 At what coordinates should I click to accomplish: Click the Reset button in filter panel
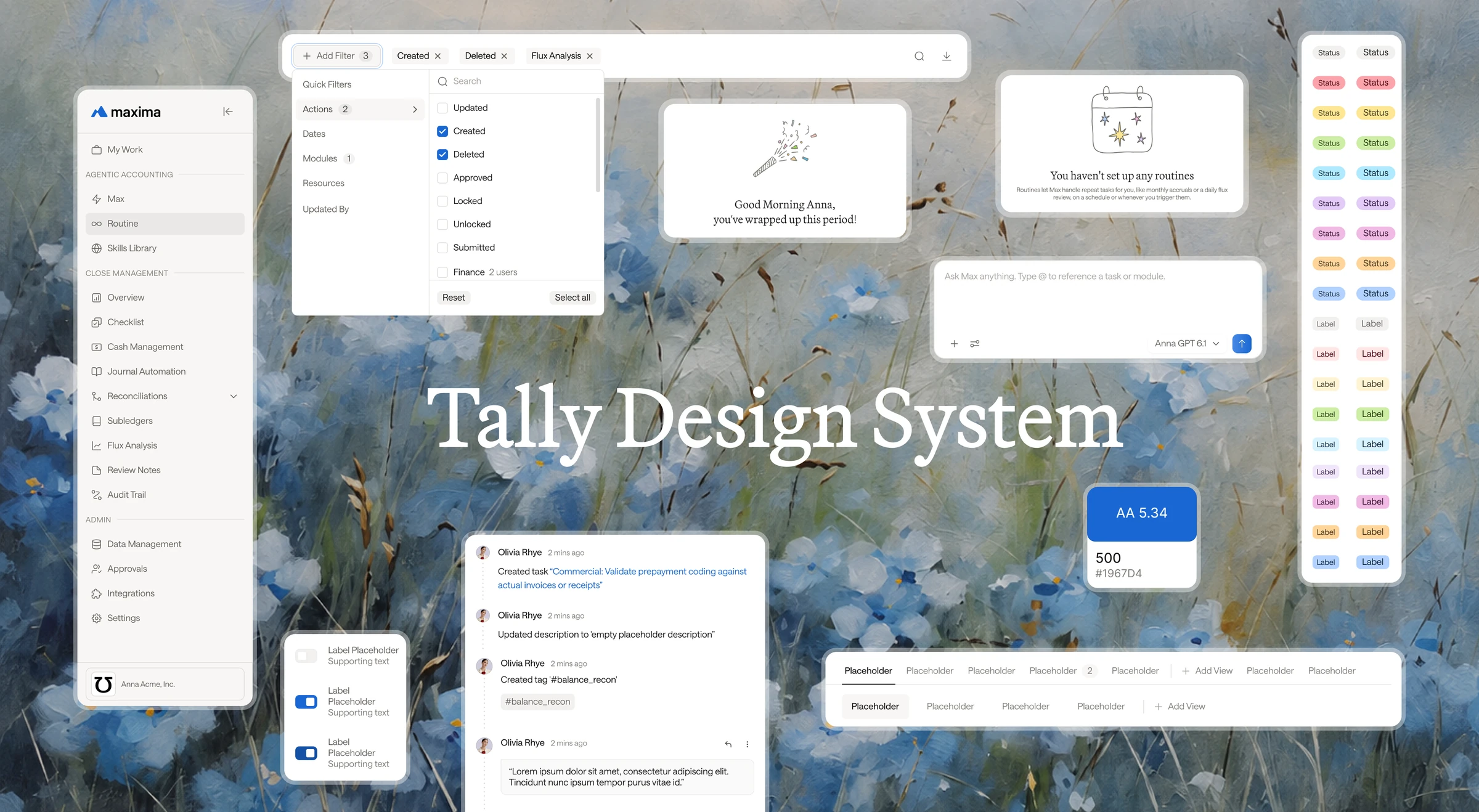(x=454, y=298)
